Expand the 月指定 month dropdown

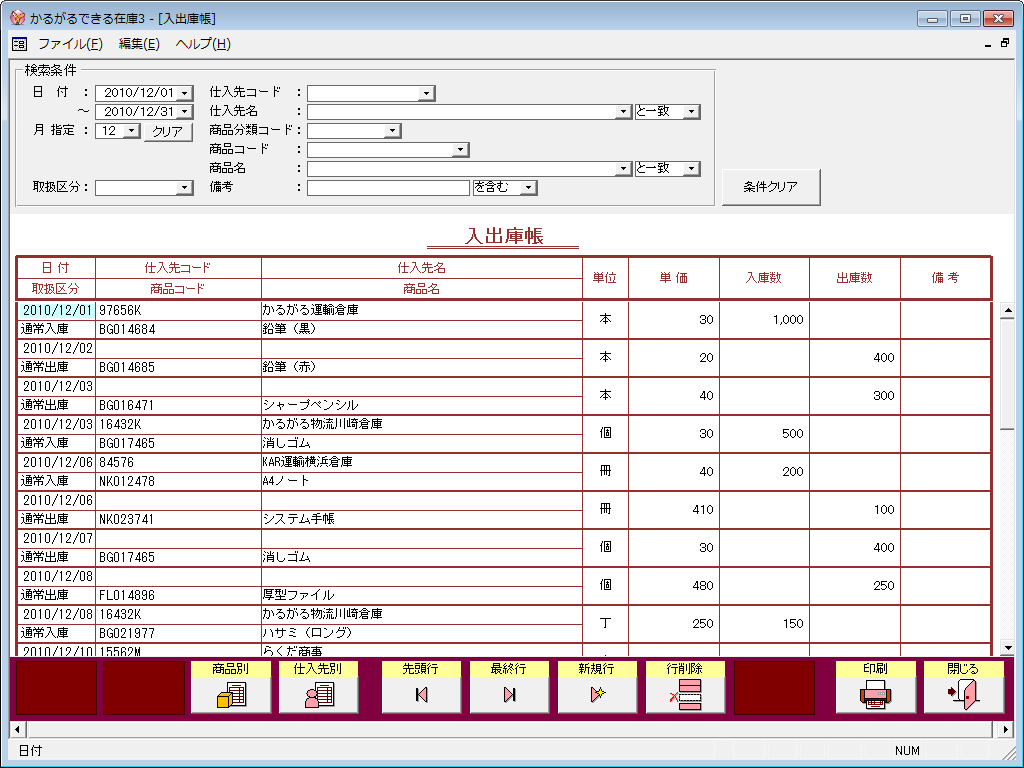pyautogui.click(x=132, y=131)
